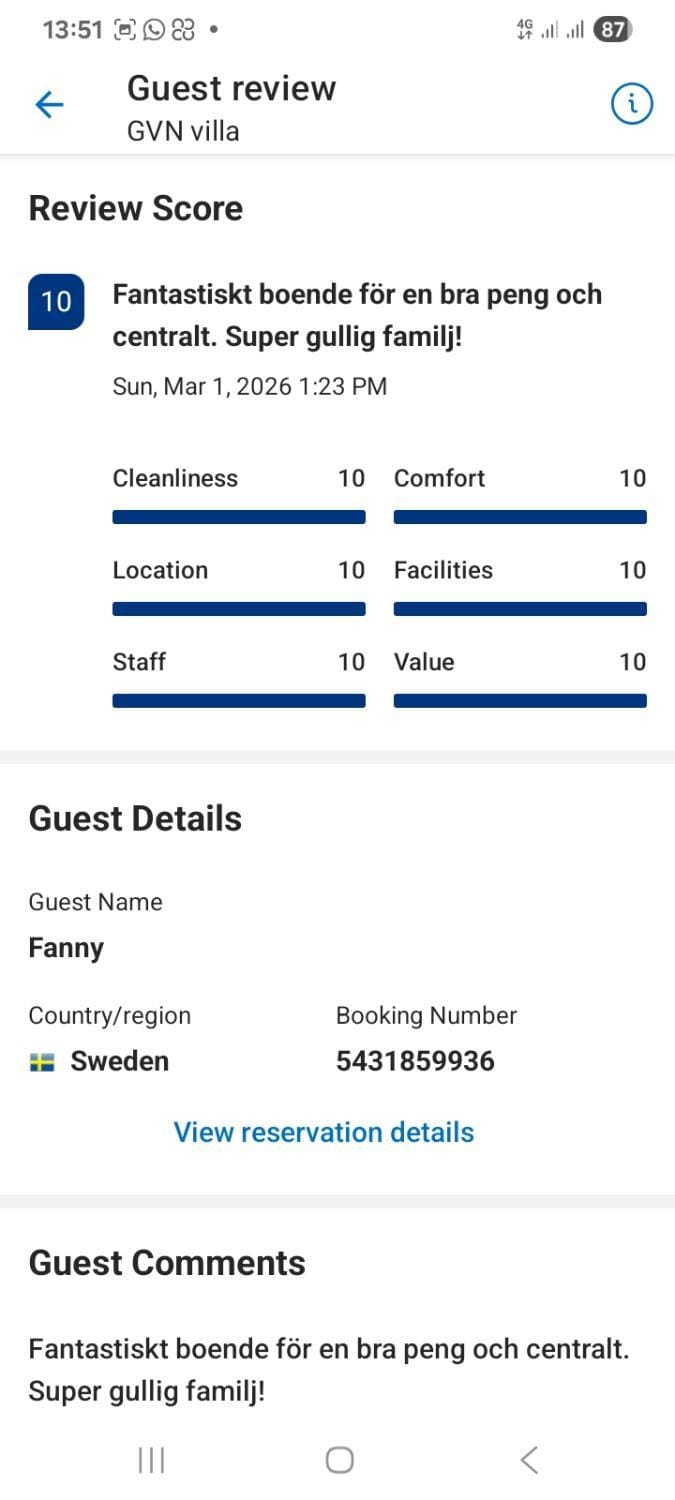Tap the Staff score bar
675x1500 pixels.
click(x=239, y=701)
